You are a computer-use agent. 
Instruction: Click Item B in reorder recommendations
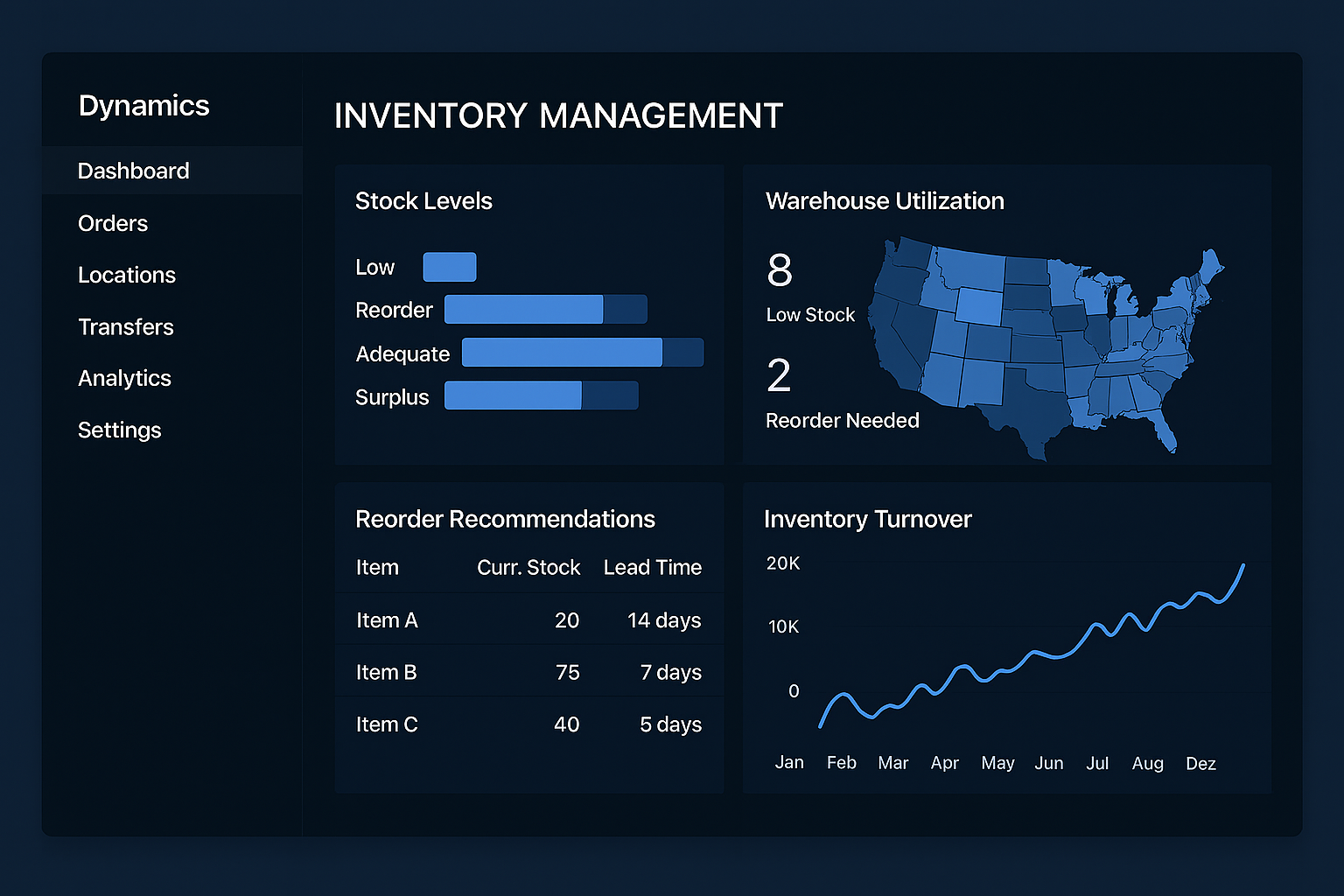(386, 672)
